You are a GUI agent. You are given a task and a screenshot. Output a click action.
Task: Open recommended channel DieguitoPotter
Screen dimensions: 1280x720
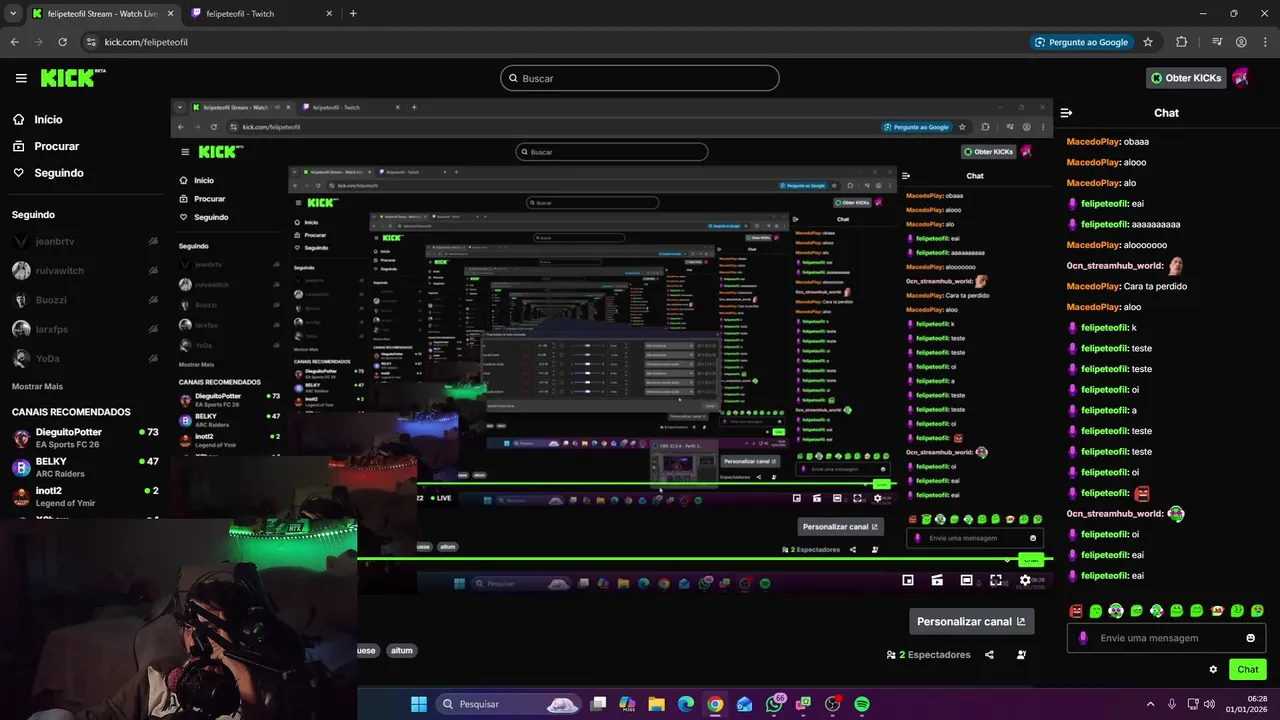click(x=85, y=438)
